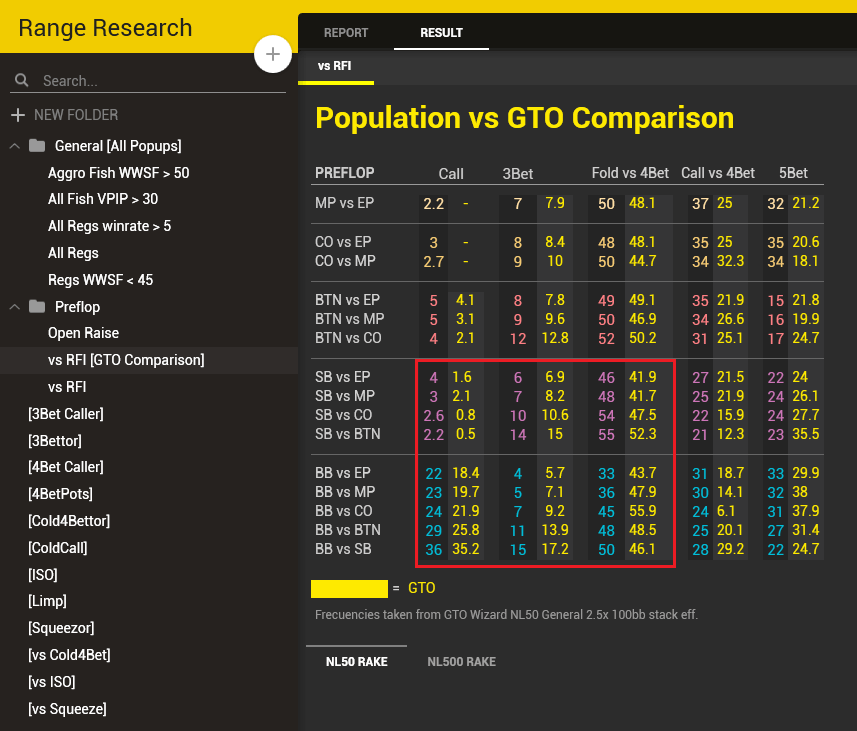The height and width of the screenshot is (731, 857).
Task: Click the Population vs GTO Comparison title
Action: (x=525, y=118)
